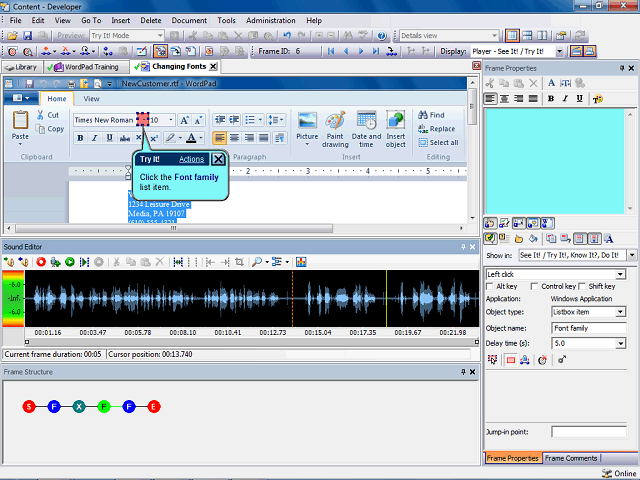Image resolution: width=640 pixels, height=480 pixels.
Task: Click Bold icon in Frame Properties panel
Action: tap(551, 99)
